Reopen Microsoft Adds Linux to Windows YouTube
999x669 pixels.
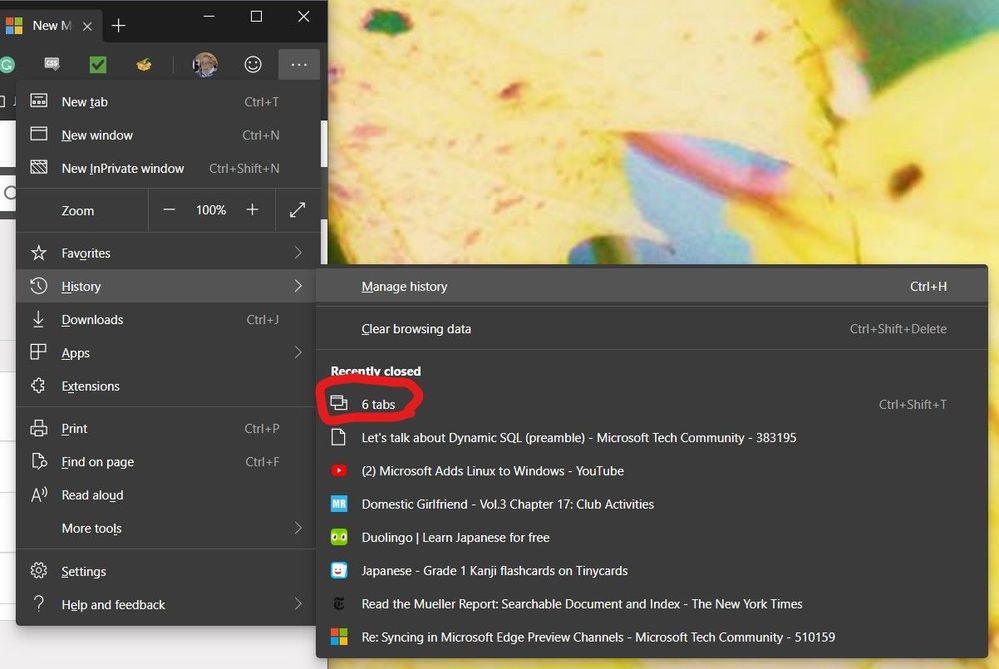point(652,471)
